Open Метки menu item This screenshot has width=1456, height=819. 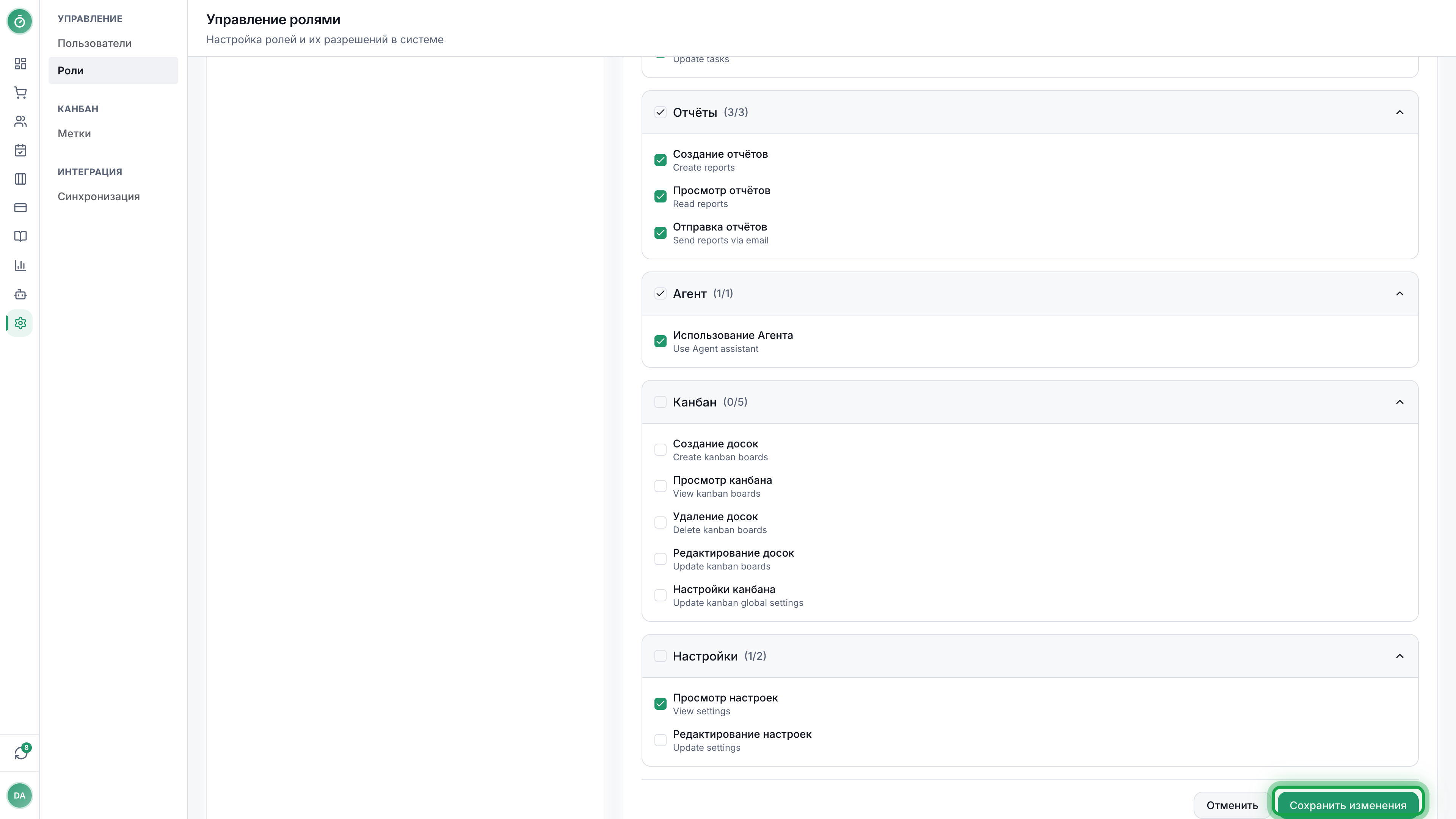pyautogui.click(x=113, y=134)
